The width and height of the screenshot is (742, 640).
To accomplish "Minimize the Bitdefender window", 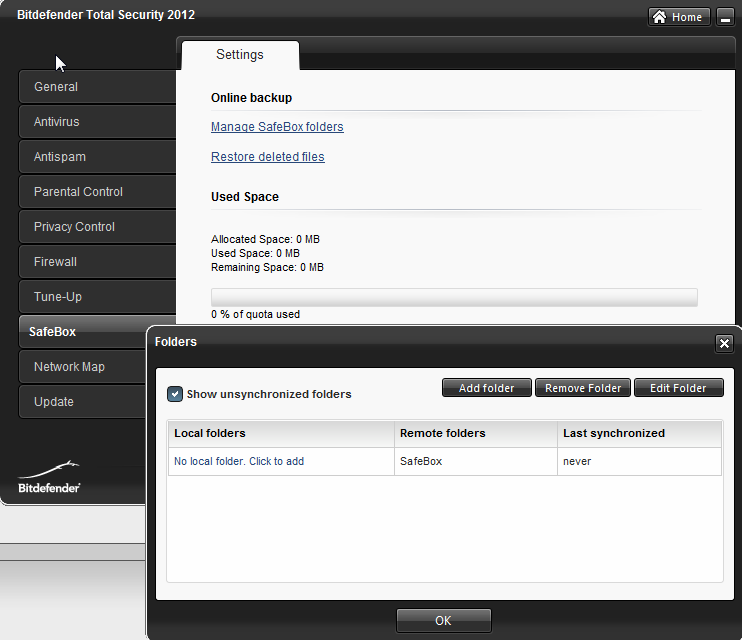I will point(725,17).
